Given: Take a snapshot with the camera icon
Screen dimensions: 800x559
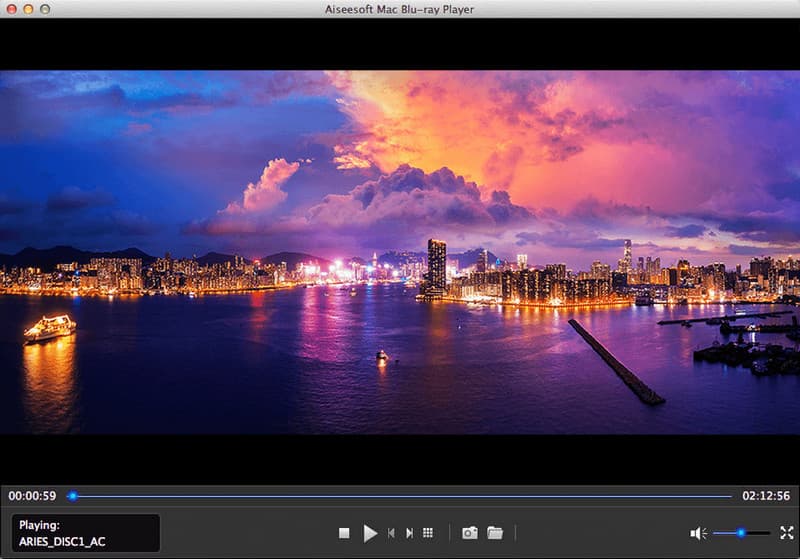Looking at the screenshot, I should 469,533.
